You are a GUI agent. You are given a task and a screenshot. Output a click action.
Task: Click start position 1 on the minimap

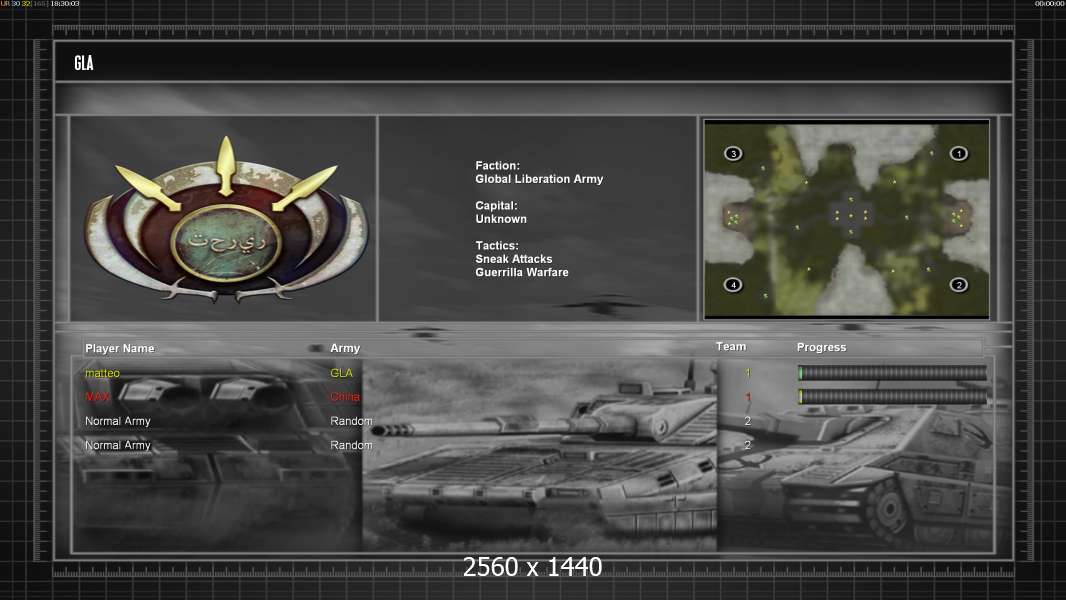[x=958, y=154]
